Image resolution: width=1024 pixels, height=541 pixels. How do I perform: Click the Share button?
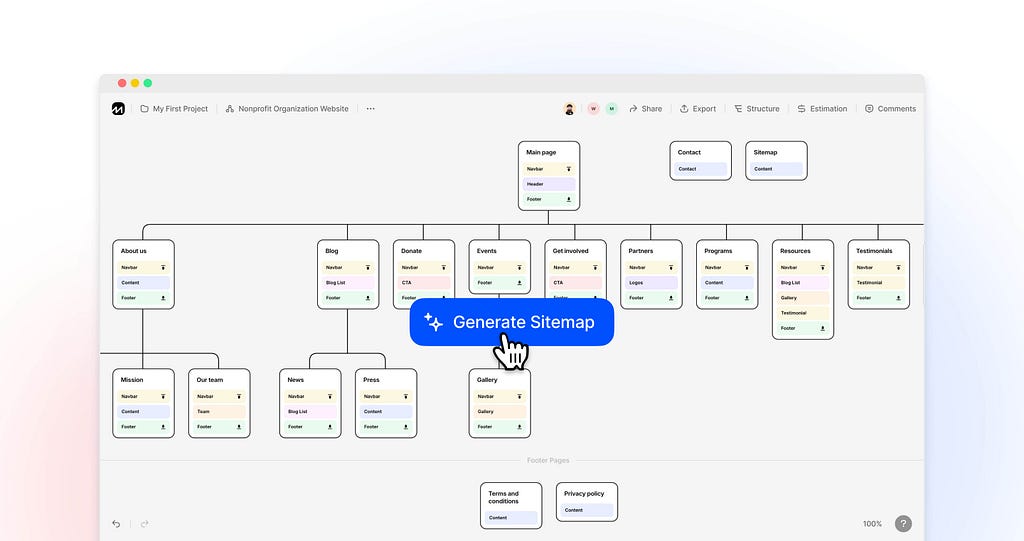pos(646,109)
